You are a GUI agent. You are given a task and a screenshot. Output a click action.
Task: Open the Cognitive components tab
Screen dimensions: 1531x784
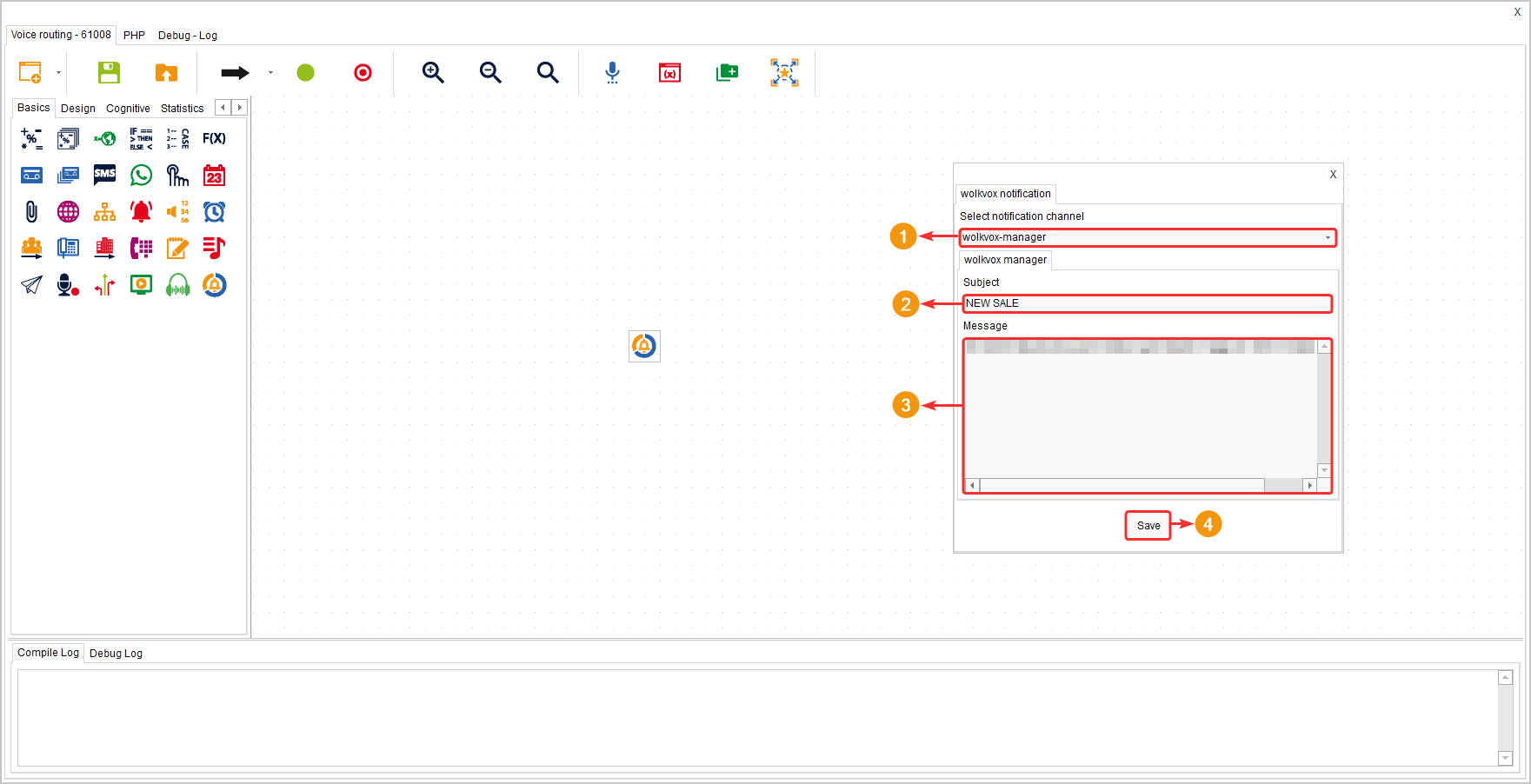point(128,109)
